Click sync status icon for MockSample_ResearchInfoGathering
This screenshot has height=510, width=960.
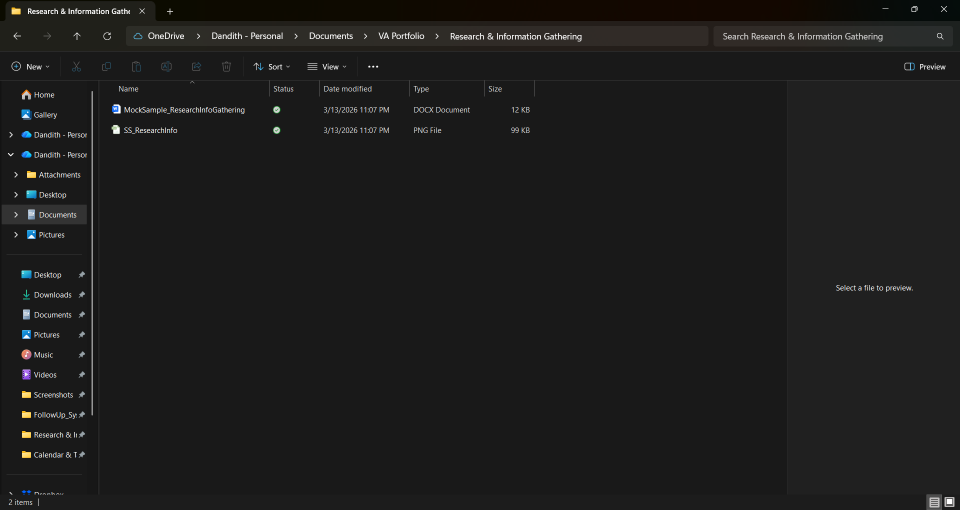(277, 110)
